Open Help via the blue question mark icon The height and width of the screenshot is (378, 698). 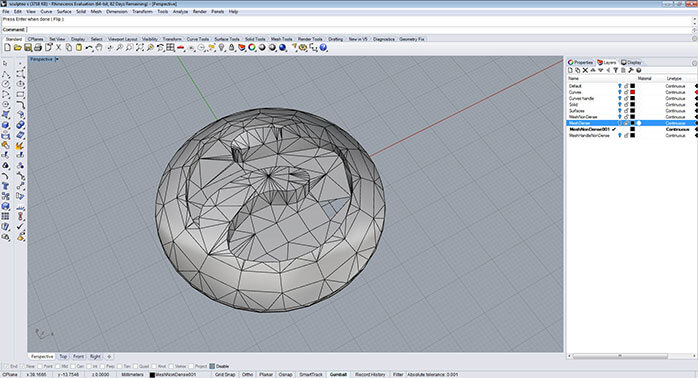coord(323,48)
